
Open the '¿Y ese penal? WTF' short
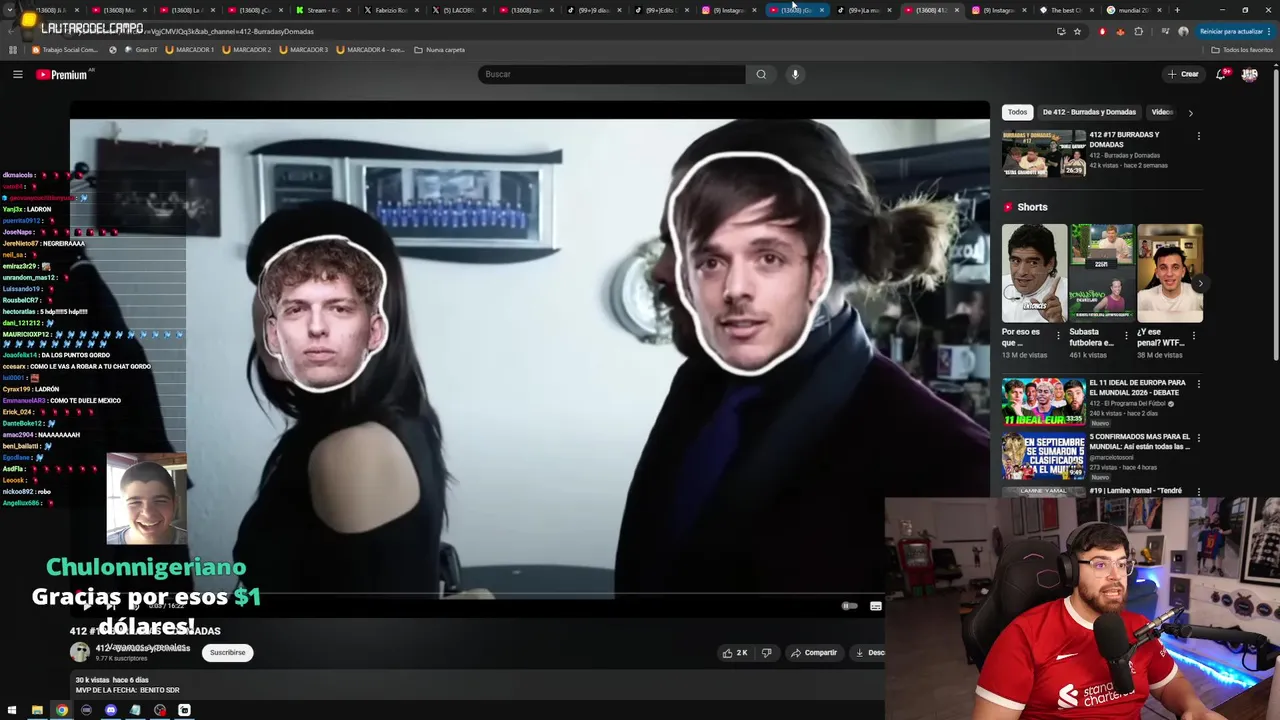(x=1169, y=273)
